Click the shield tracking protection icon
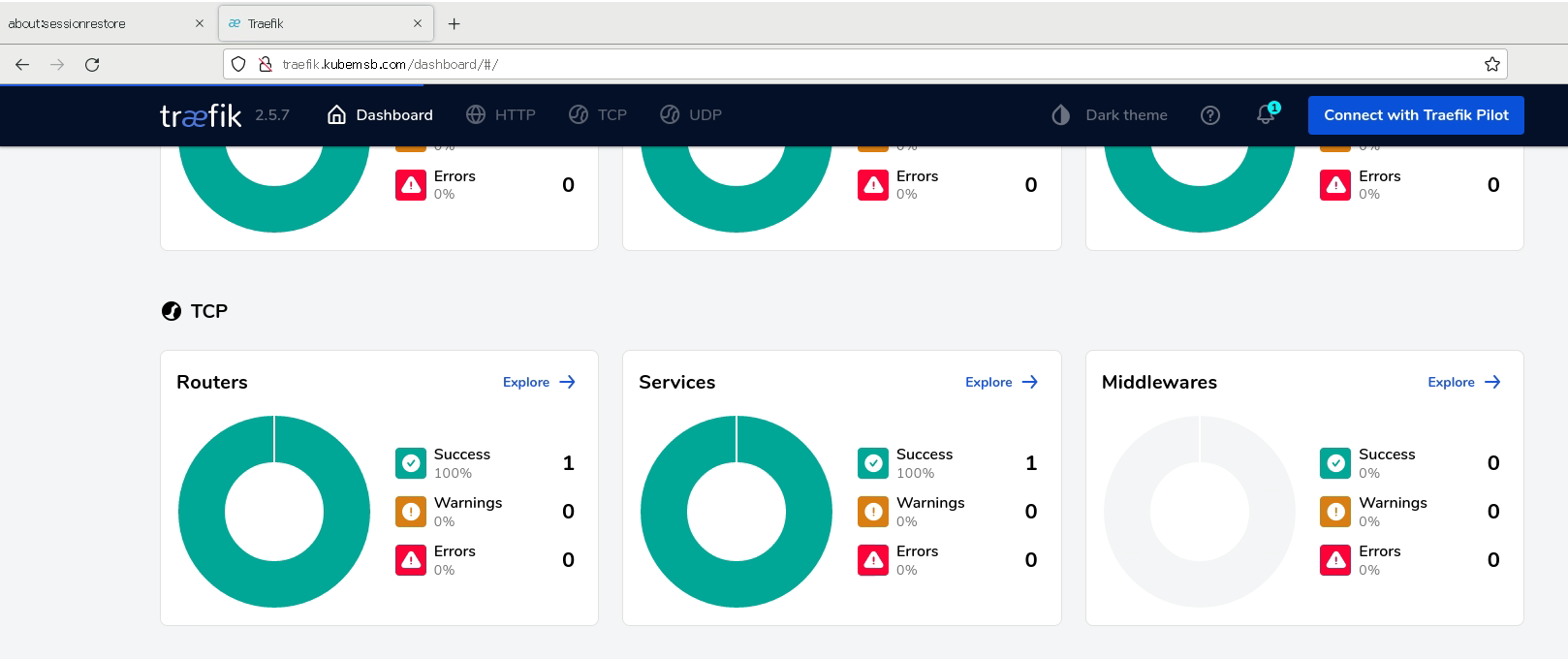This screenshot has width=1568, height=659. (238, 65)
